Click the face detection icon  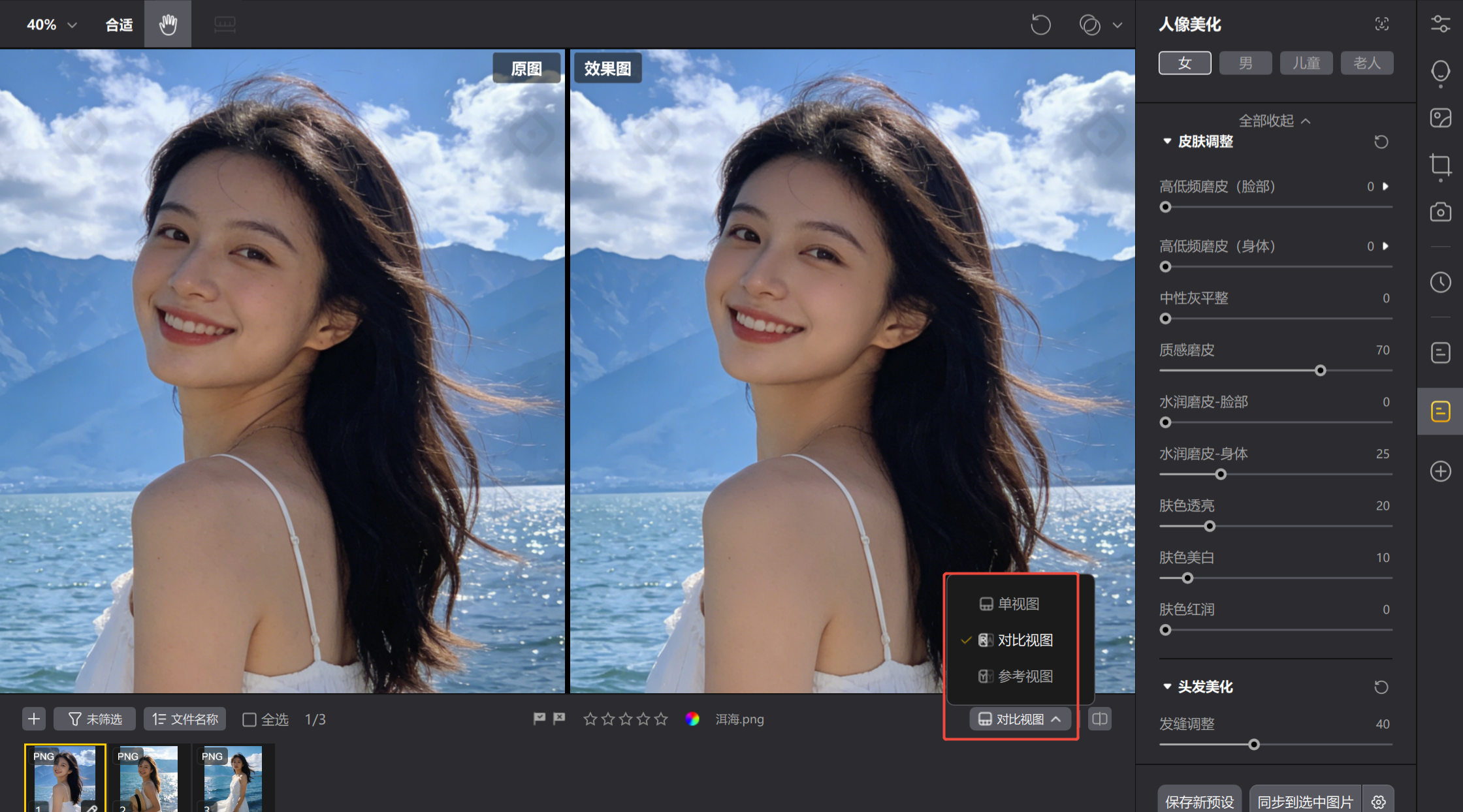point(1381,24)
